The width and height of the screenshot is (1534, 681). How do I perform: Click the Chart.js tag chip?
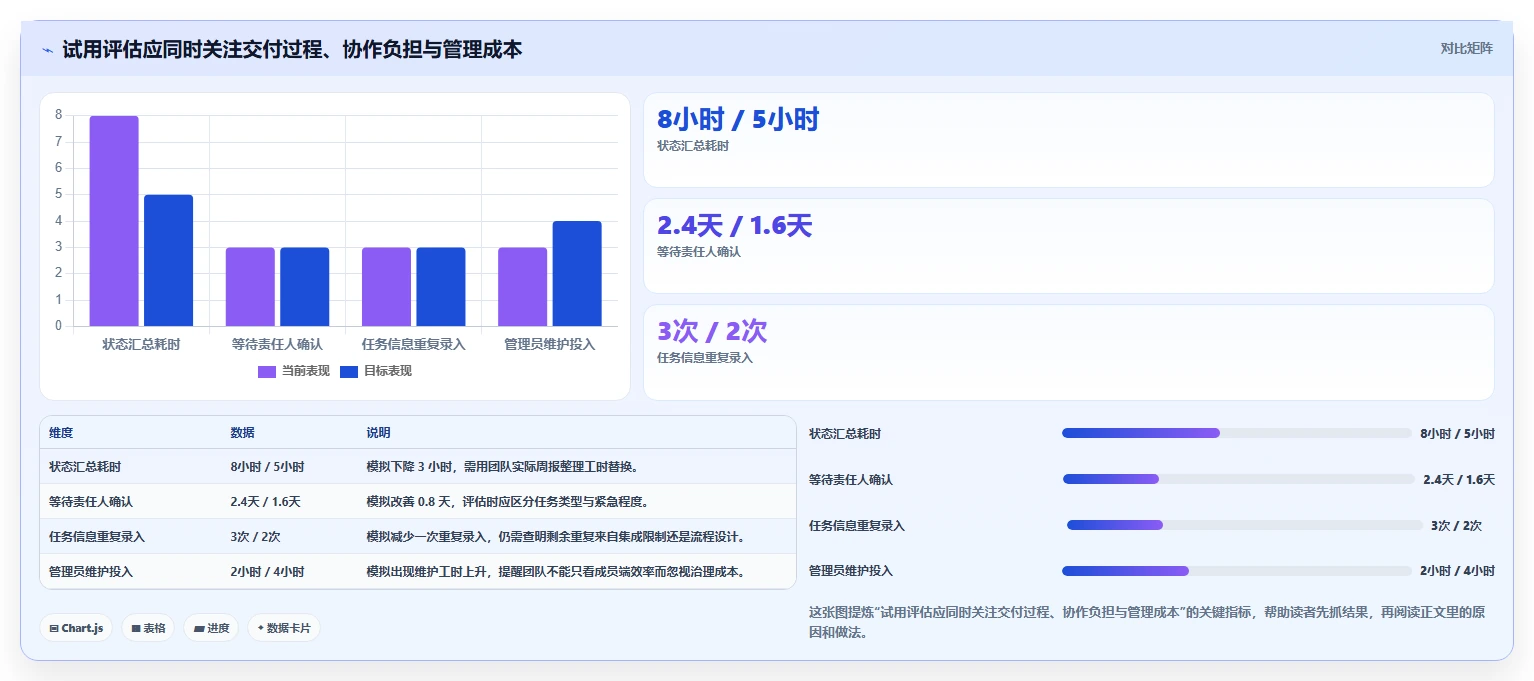76,628
